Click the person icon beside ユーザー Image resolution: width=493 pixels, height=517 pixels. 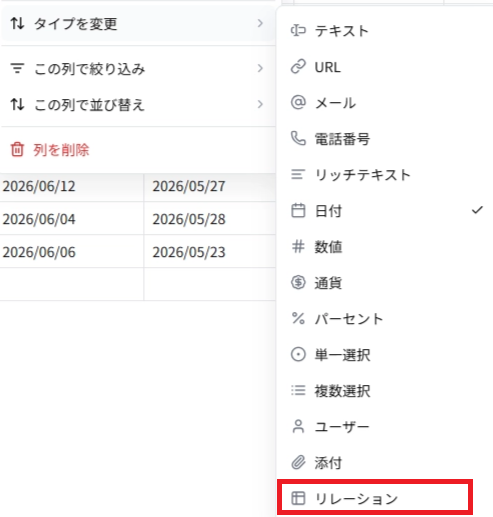coord(298,426)
